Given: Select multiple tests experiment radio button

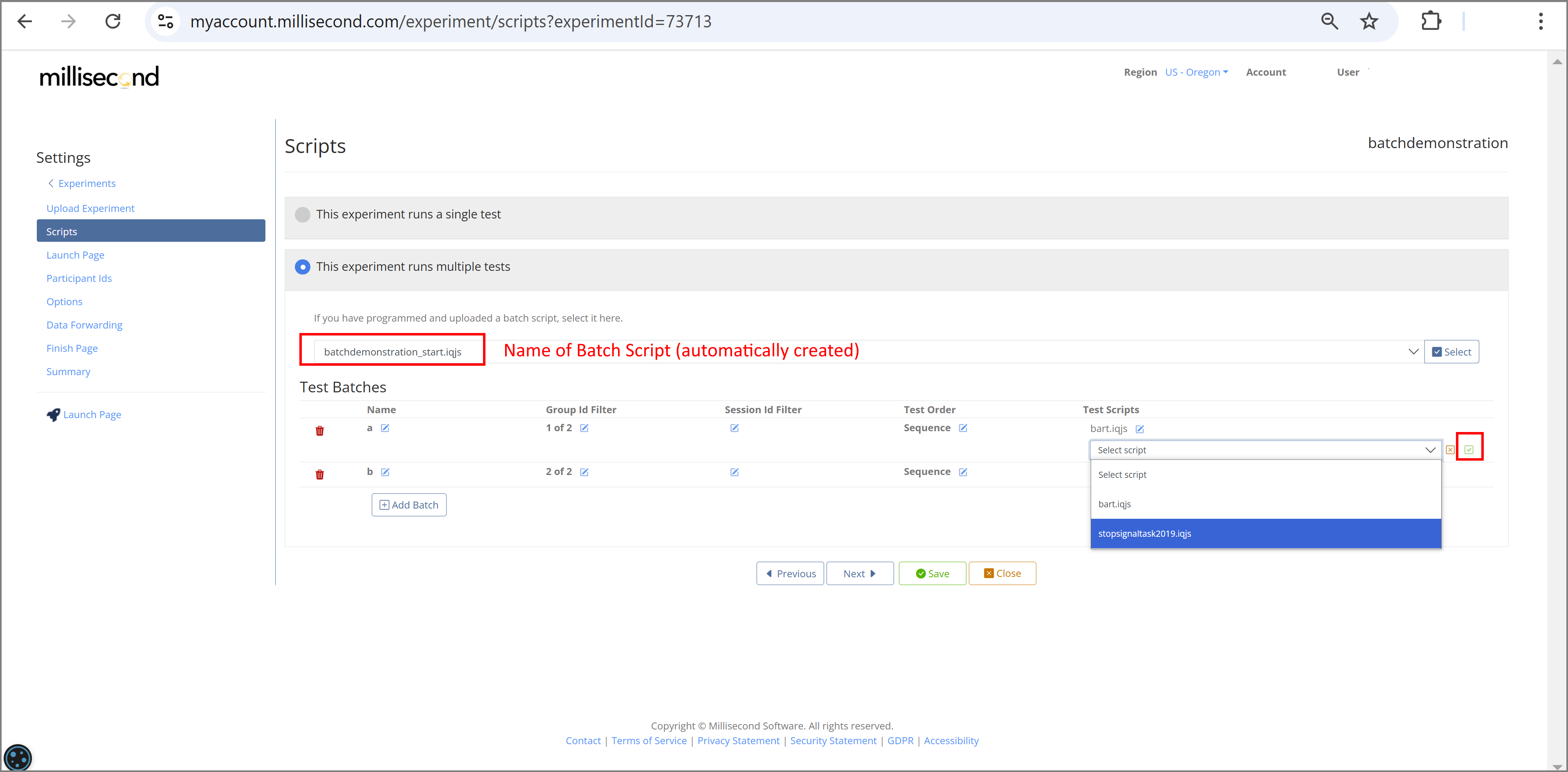Looking at the screenshot, I should tap(303, 267).
